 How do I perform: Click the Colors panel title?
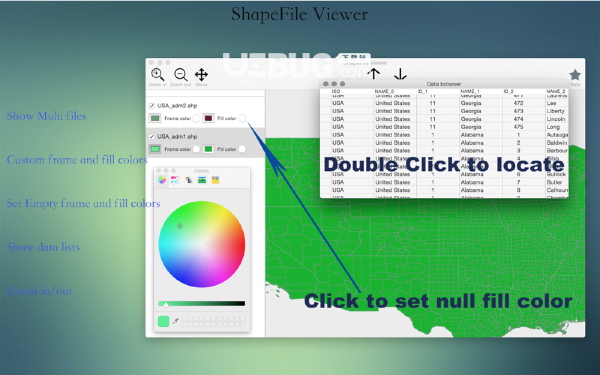tap(202, 171)
